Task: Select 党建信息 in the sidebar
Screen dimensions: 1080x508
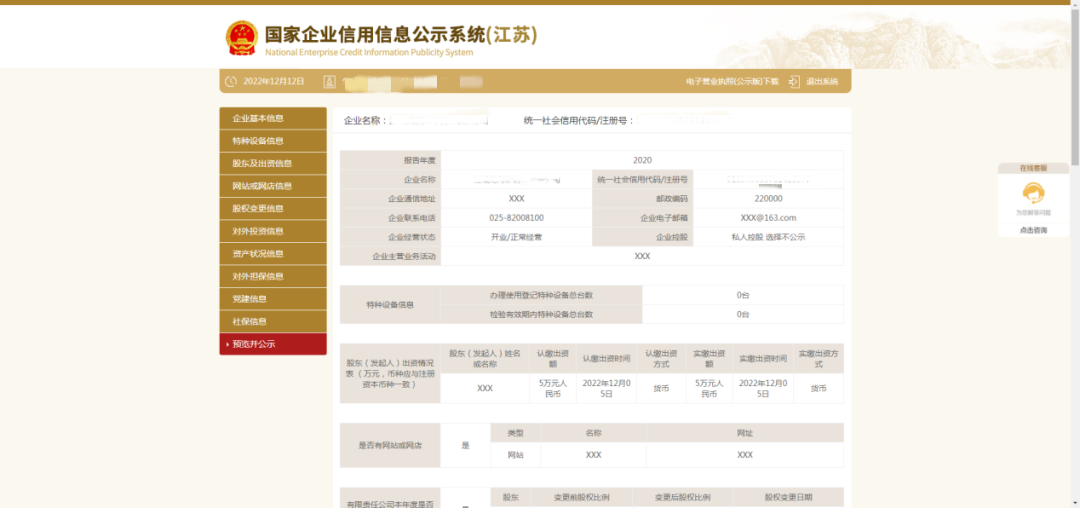Action: (272, 299)
